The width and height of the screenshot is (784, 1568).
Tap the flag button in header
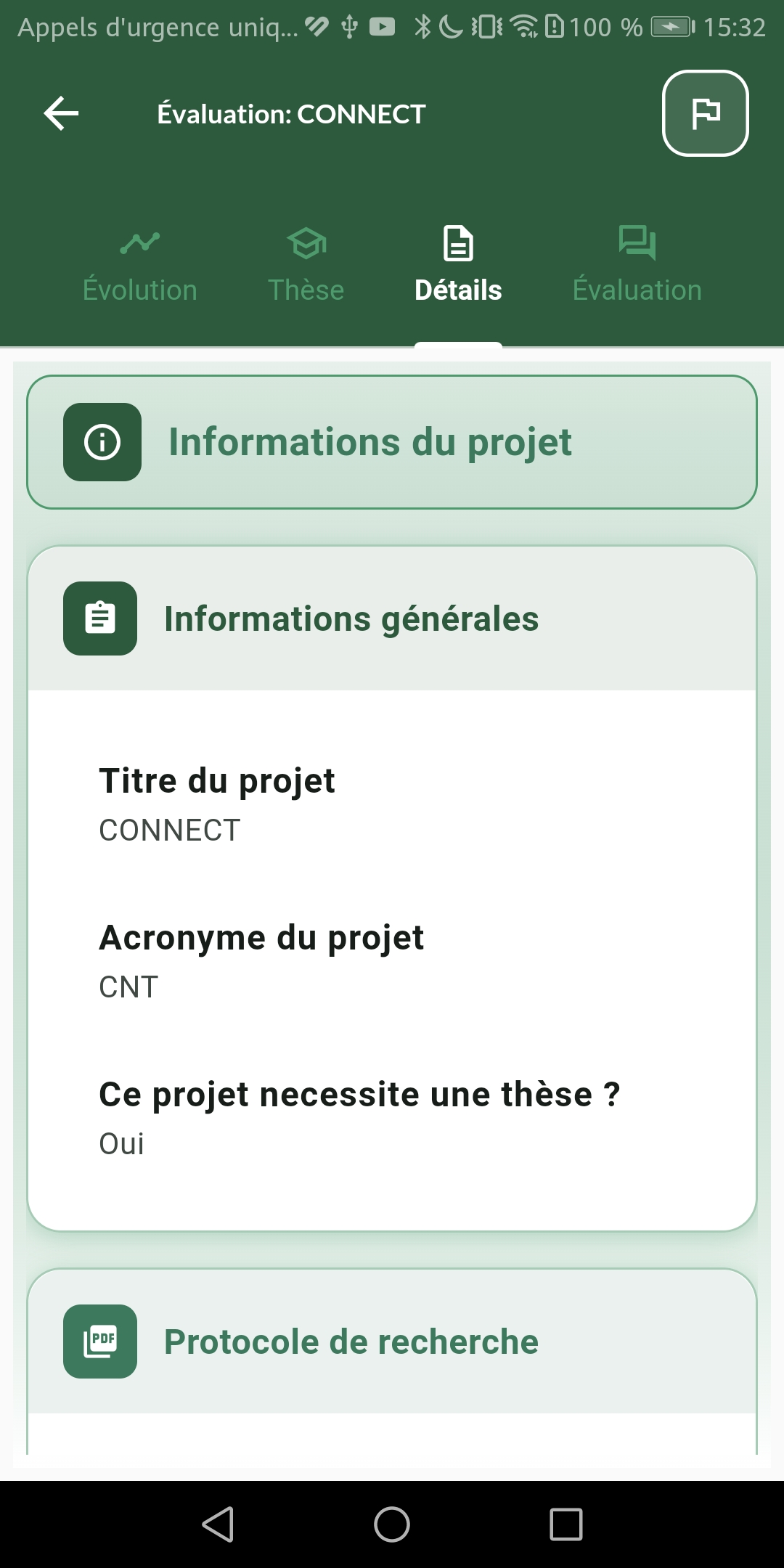(705, 113)
